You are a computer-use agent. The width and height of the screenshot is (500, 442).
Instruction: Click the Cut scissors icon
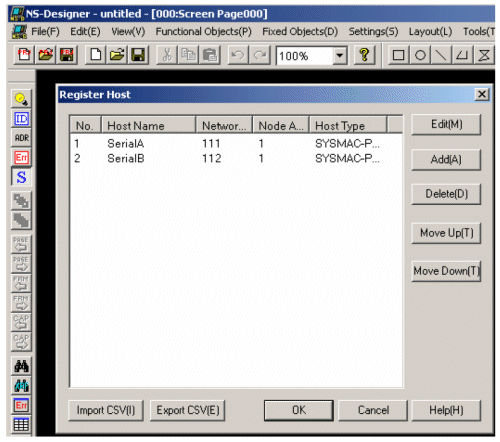tap(167, 55)
